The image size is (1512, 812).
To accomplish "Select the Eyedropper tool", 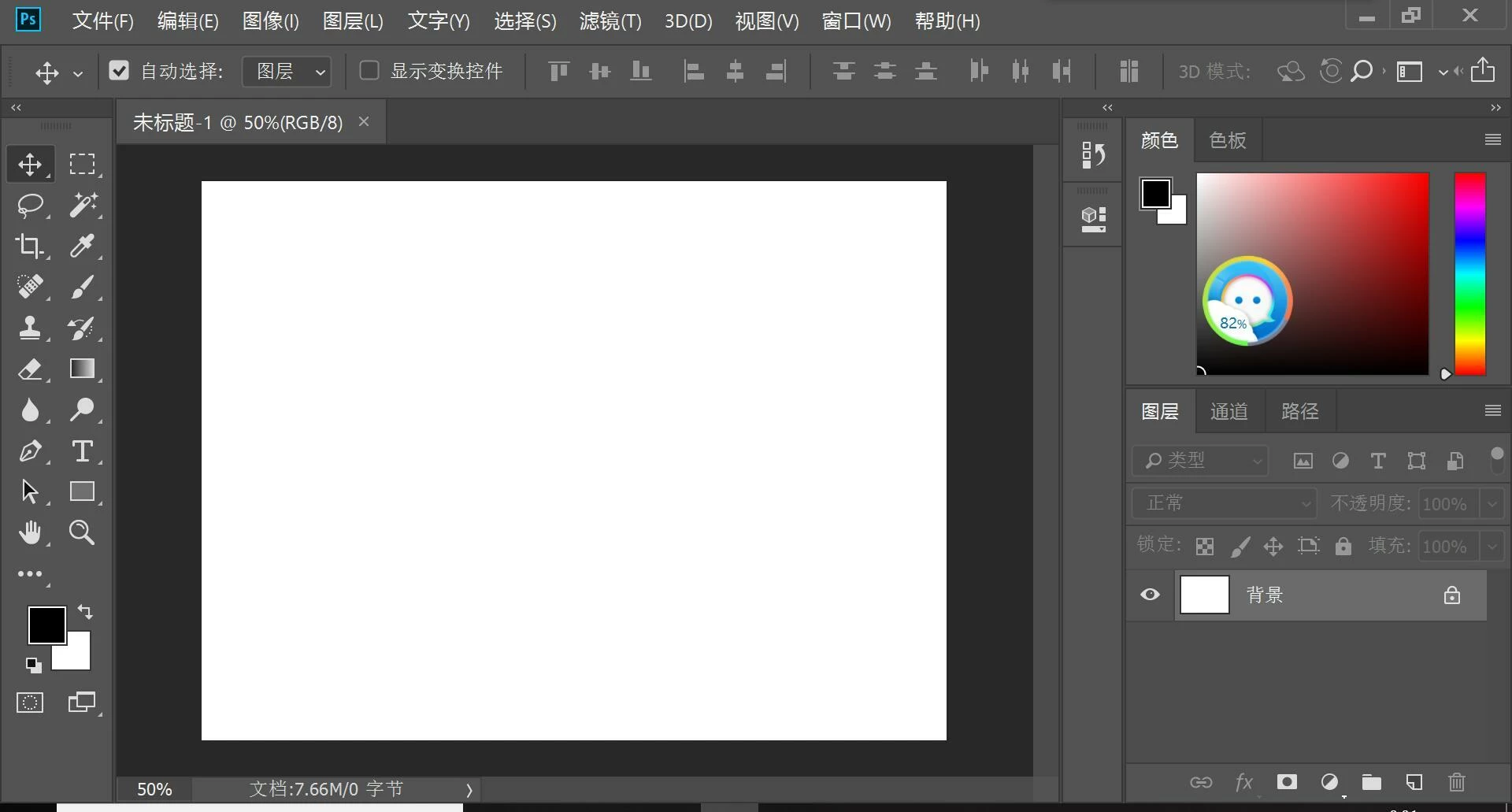I will [82, 246].
